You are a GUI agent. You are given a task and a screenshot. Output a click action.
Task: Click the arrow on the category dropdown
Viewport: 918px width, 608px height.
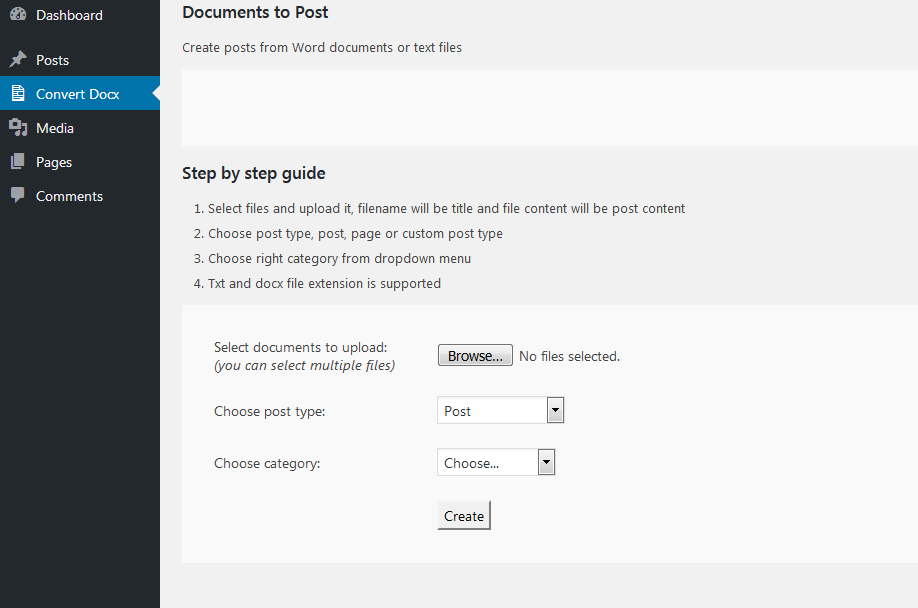tap(546, 462)
